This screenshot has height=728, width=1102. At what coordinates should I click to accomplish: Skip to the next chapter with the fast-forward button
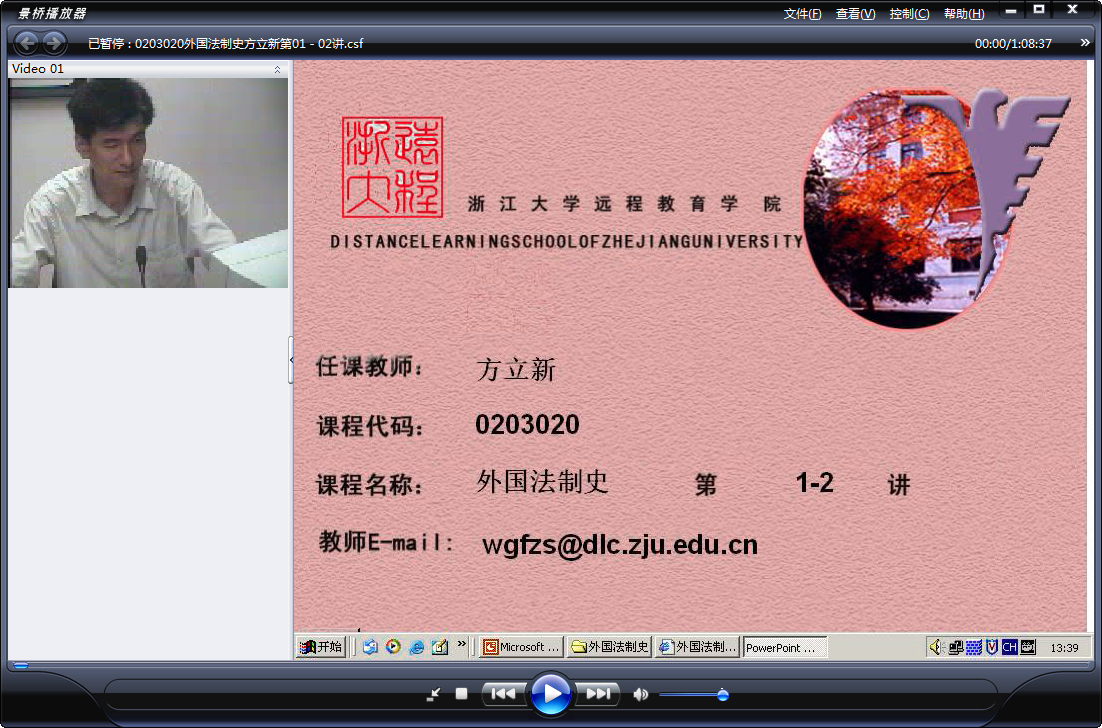(598, 694)
